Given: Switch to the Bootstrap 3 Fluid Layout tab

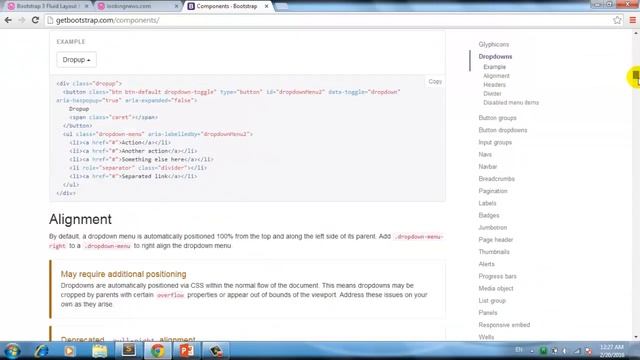Looking at the screenshot, I should coord(48,6).
